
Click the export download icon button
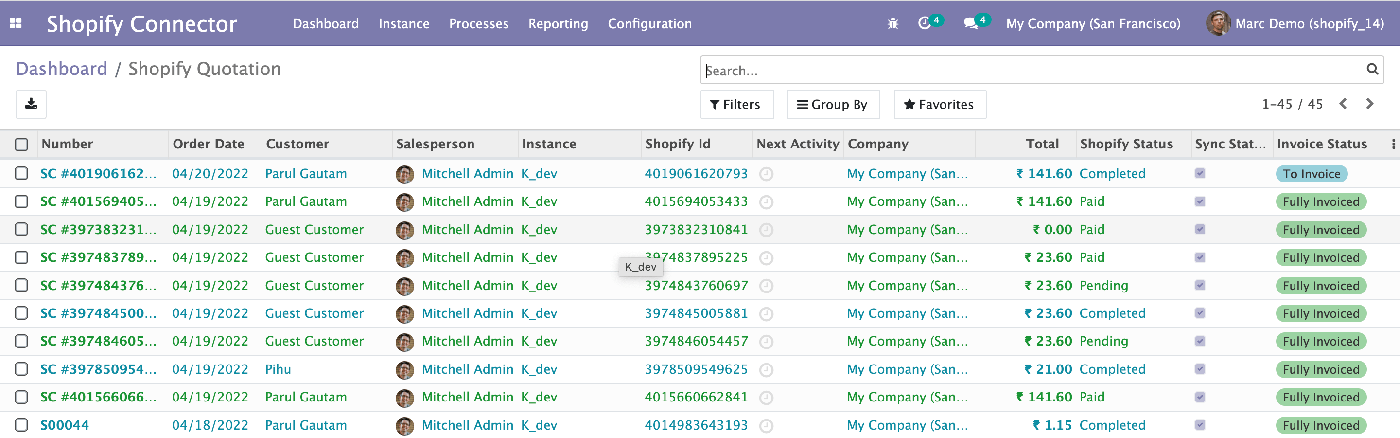[32, 104]
